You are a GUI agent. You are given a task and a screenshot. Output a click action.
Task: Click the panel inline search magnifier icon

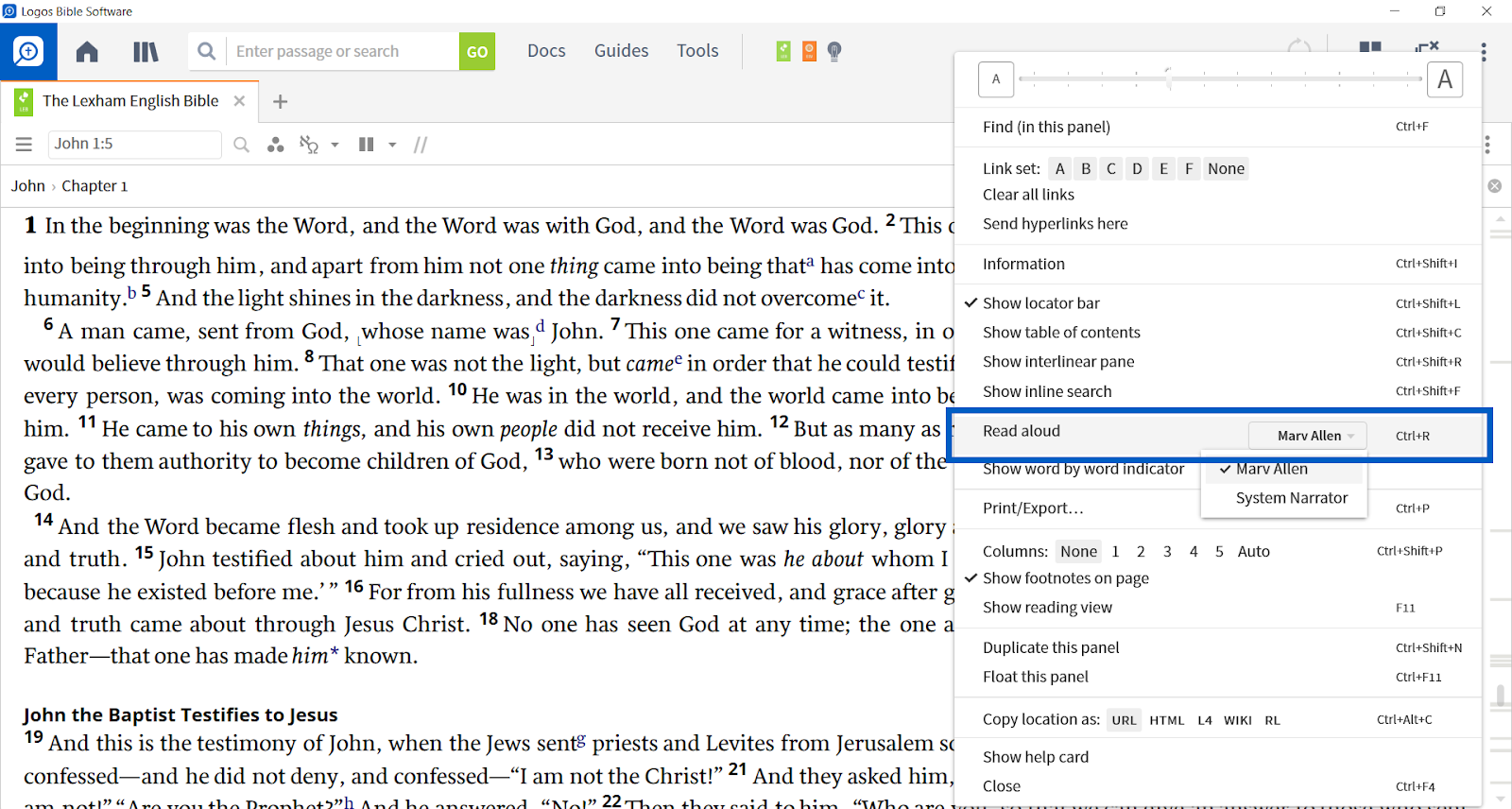click(x=242, y=145)
